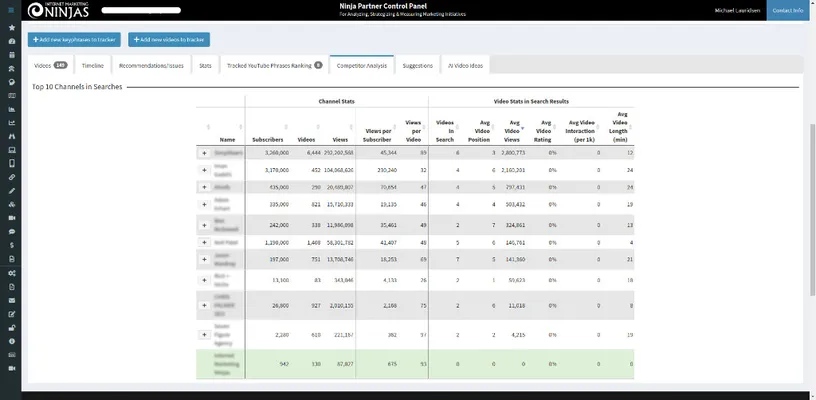
Task: Expand the first channel row with plus button
Action: pos(204,153)
